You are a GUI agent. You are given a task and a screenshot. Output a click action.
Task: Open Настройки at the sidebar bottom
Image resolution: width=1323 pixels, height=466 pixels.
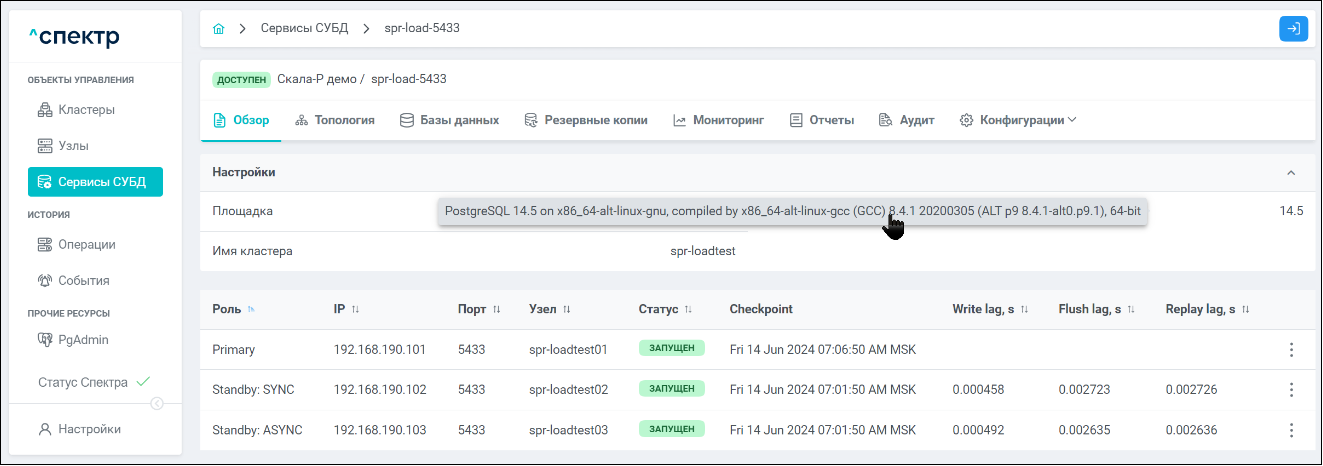point(89,429)
